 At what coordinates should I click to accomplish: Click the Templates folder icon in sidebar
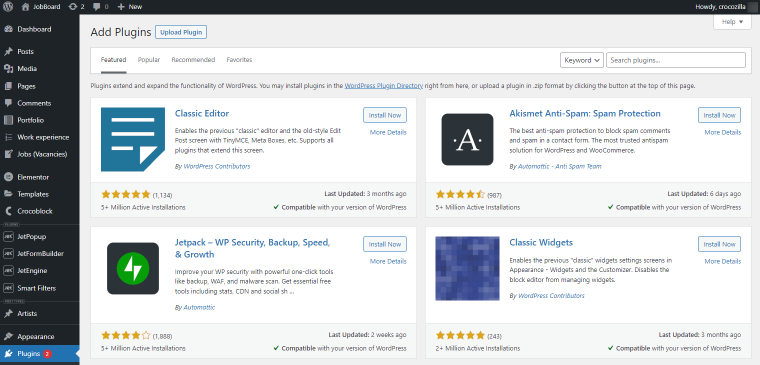tap(8, 194)
